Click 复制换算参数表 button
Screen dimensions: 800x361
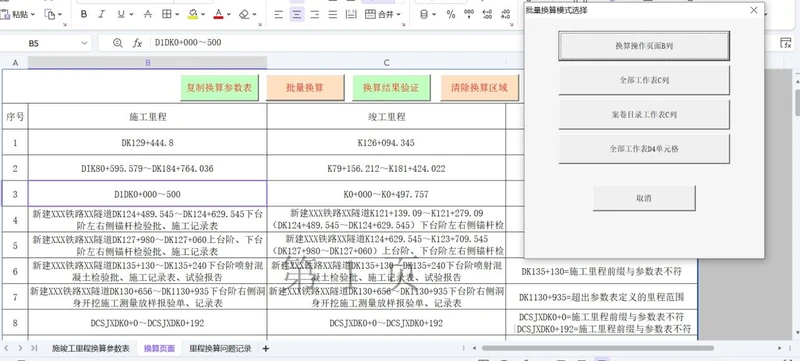point(219,88)
